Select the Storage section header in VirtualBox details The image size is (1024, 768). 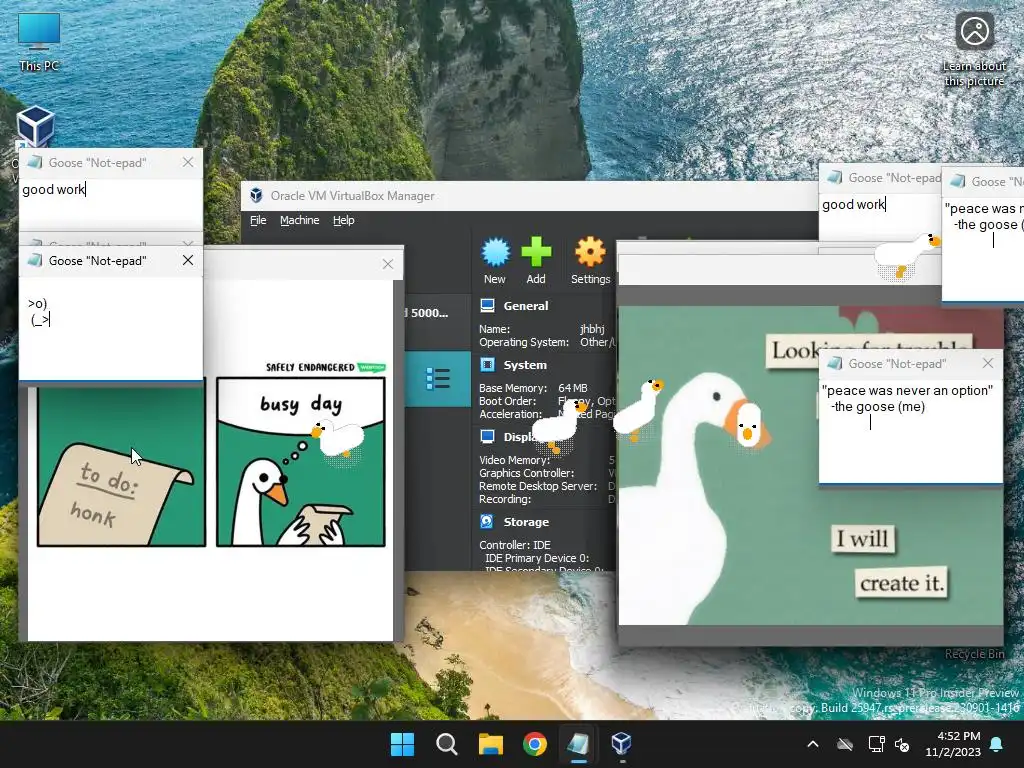click(526, 522)
